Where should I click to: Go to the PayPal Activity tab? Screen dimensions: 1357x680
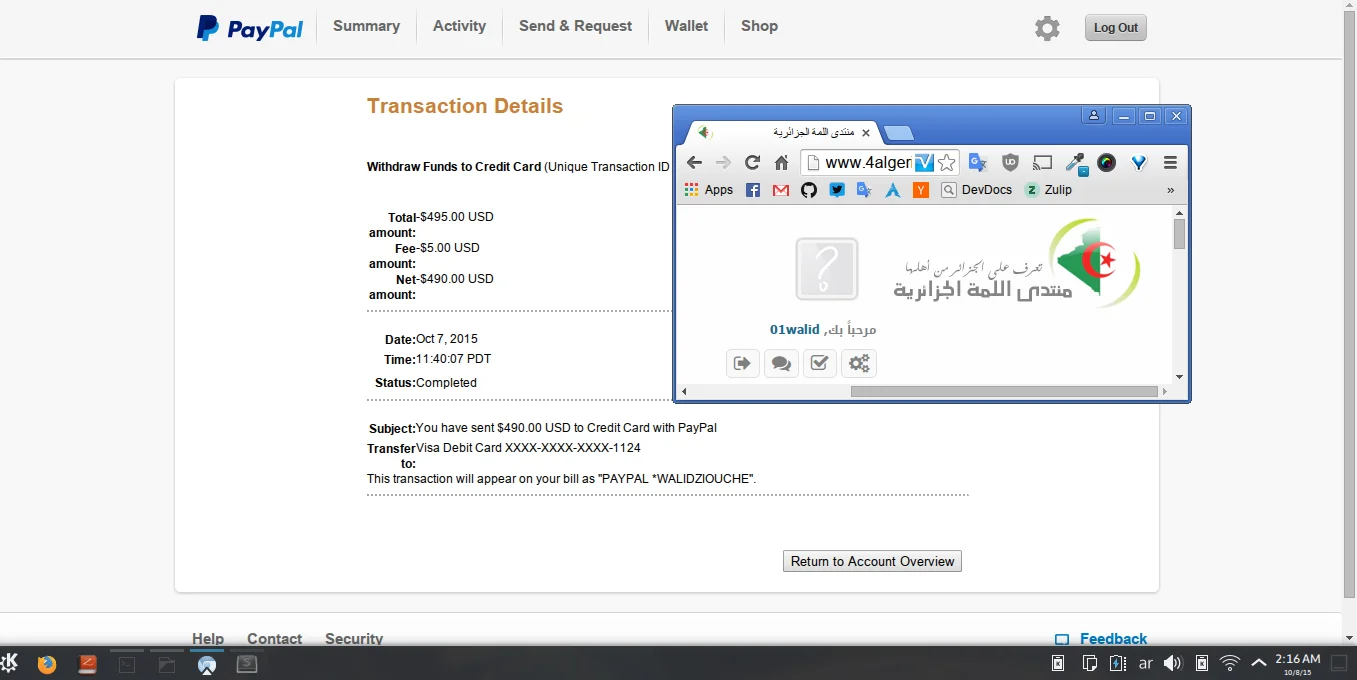[459, 26]
